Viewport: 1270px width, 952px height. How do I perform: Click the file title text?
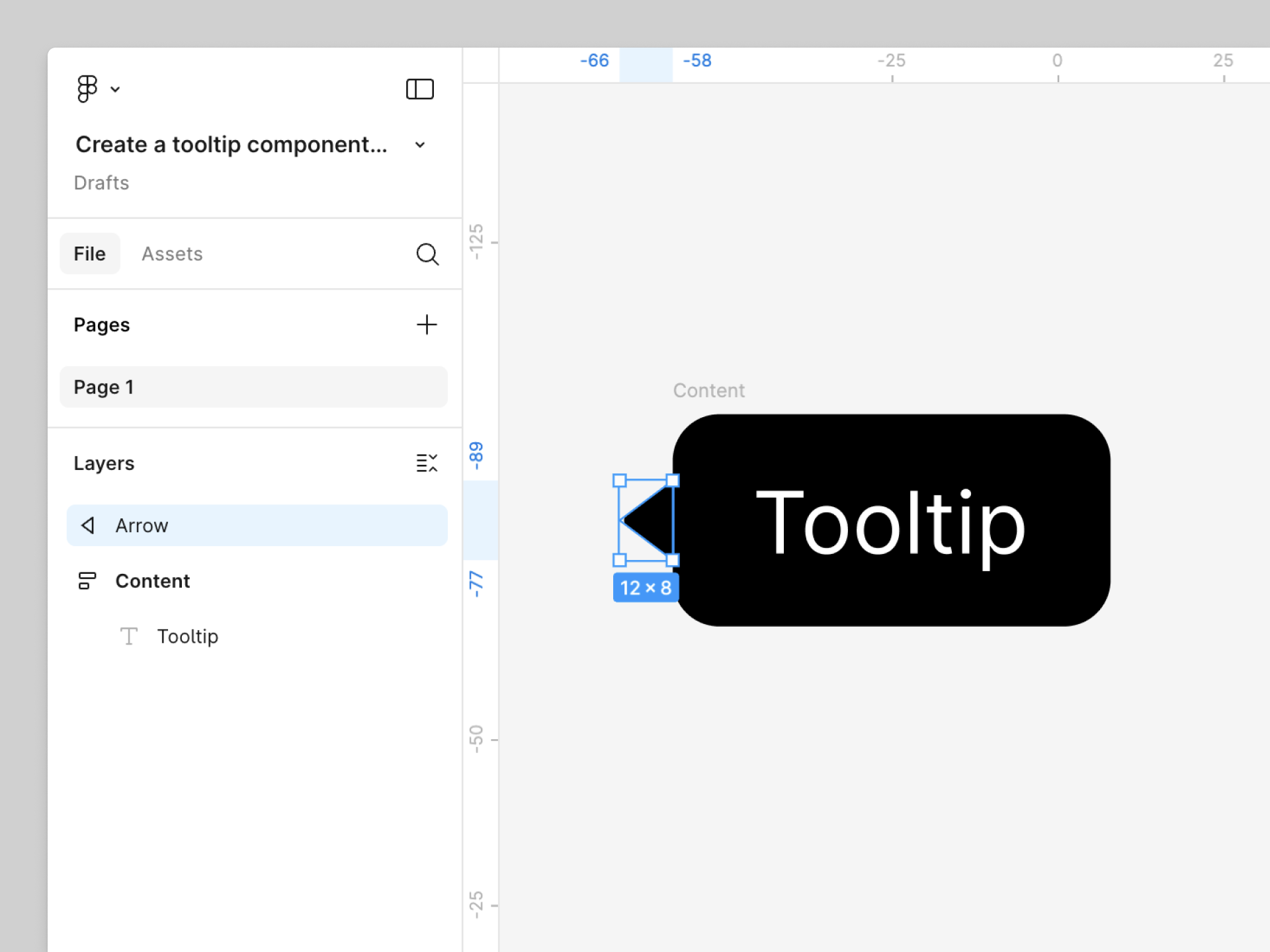coord(231,145)
